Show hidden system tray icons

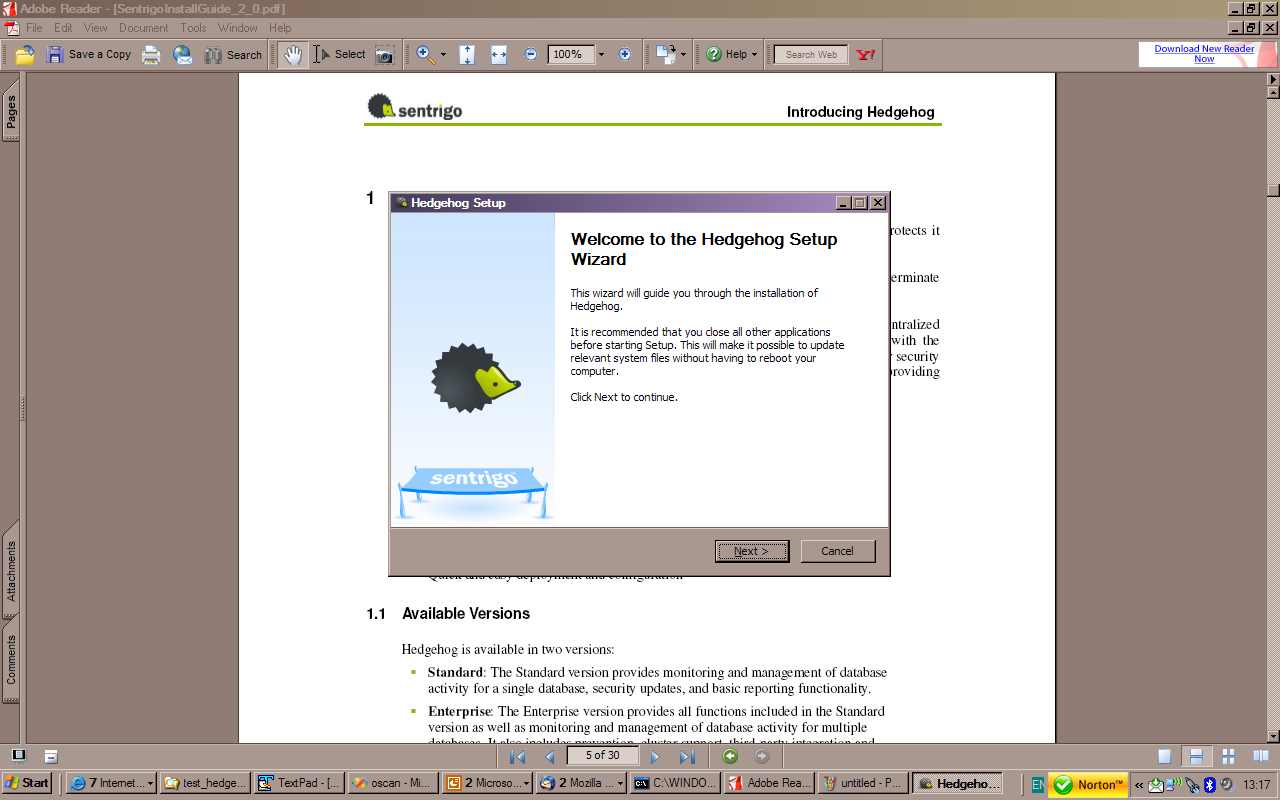tap(1139, 785)
